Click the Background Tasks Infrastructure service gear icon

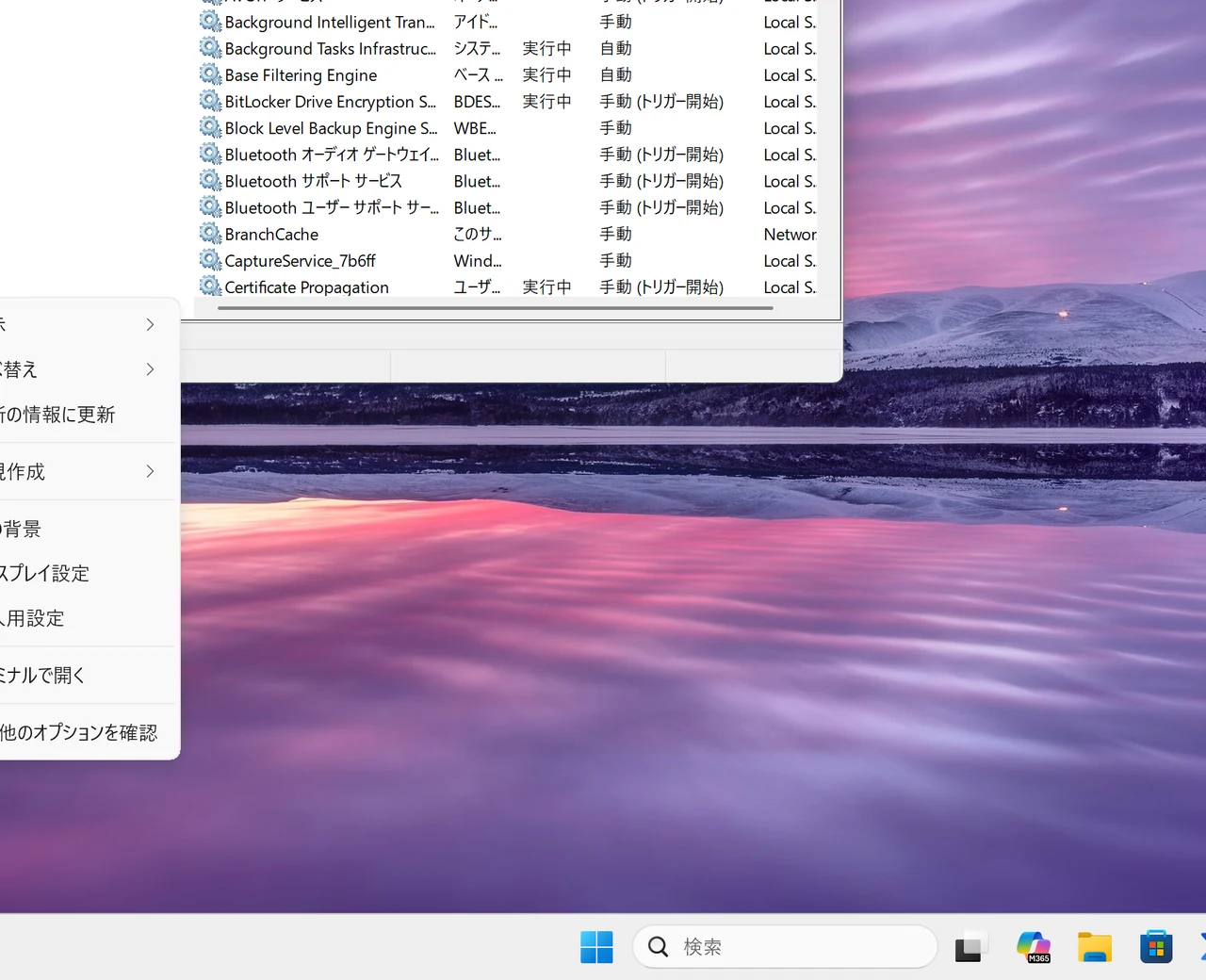210,47
